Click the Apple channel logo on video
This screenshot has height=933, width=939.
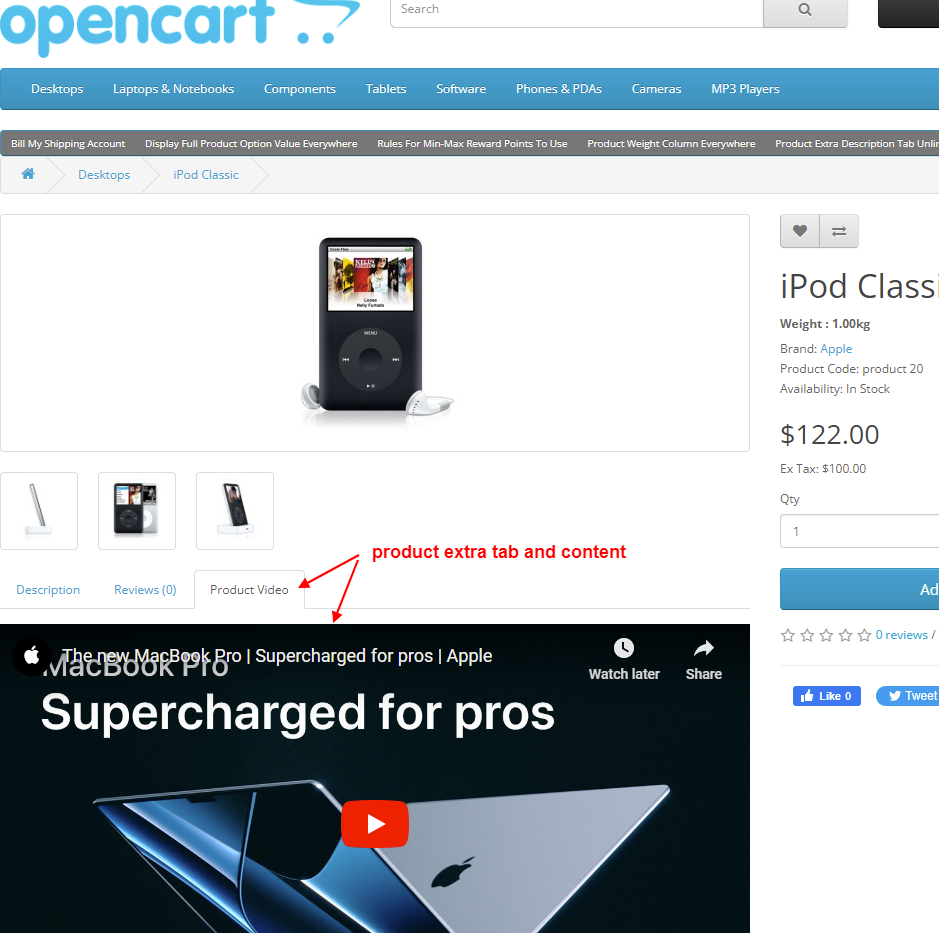coord(32,656)
